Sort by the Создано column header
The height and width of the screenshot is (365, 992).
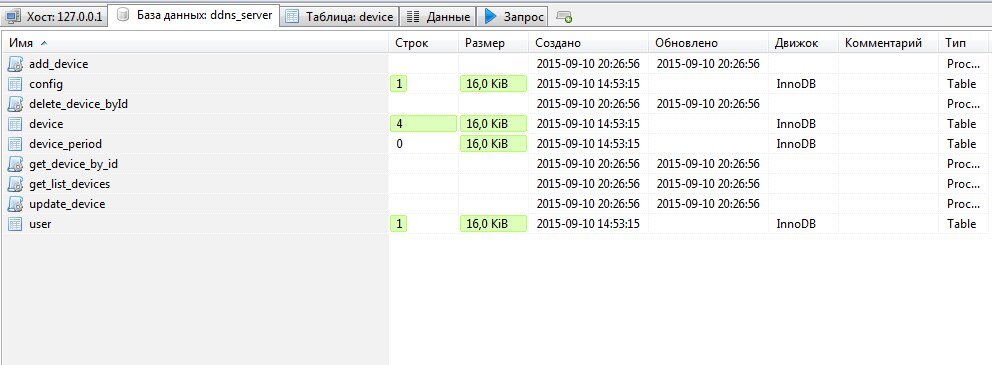[588, 43]
